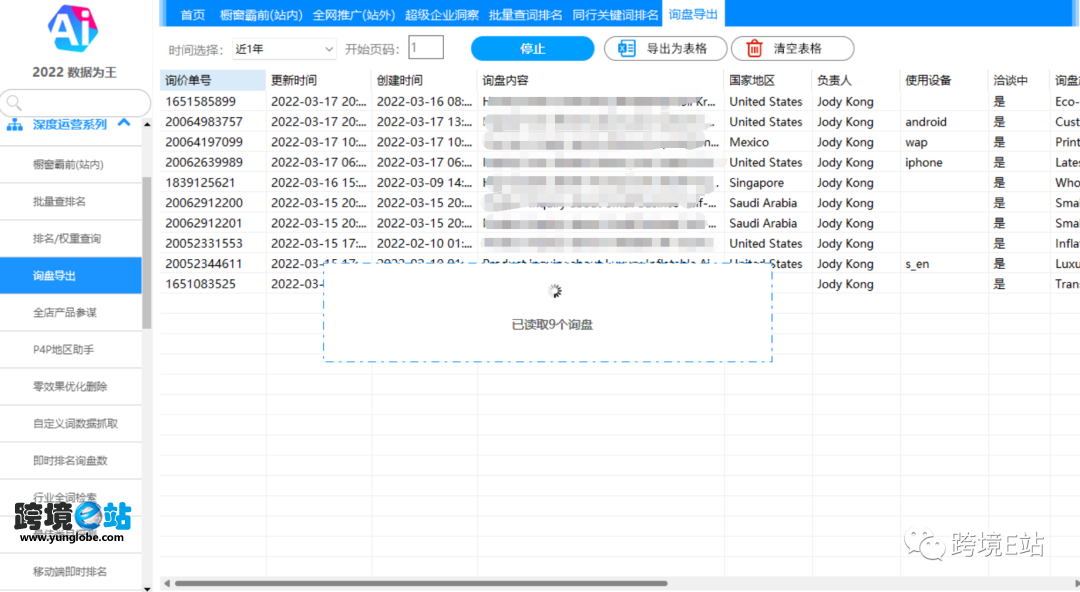Image resolution: width=1080 pixels, height=592 pixels.
Task: Click the sidebar scrollbar up arrow
Action: point(147,124)
